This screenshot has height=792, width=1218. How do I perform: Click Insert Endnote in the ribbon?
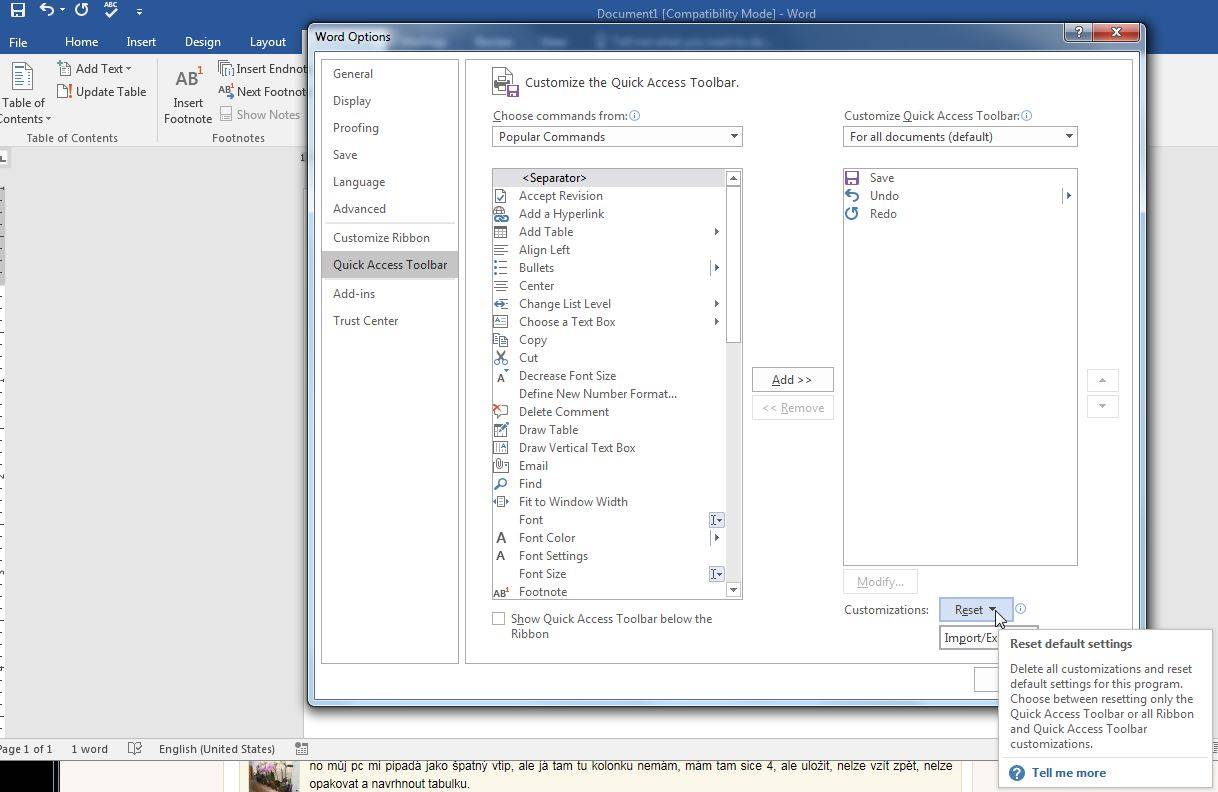(x=262, y=68)
